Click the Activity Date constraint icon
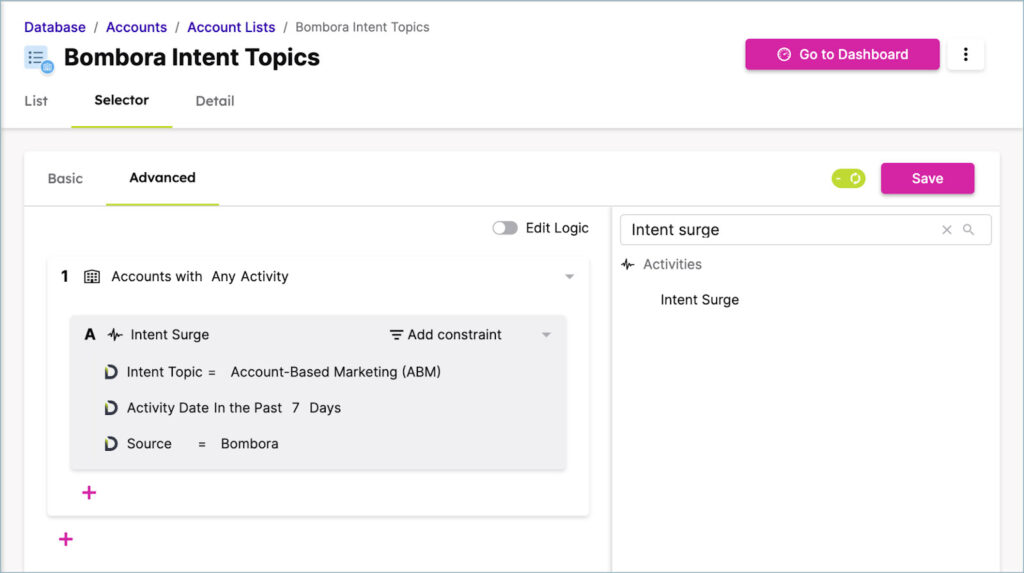Screen dimensions: 1024x573 (x=111, y=408)
